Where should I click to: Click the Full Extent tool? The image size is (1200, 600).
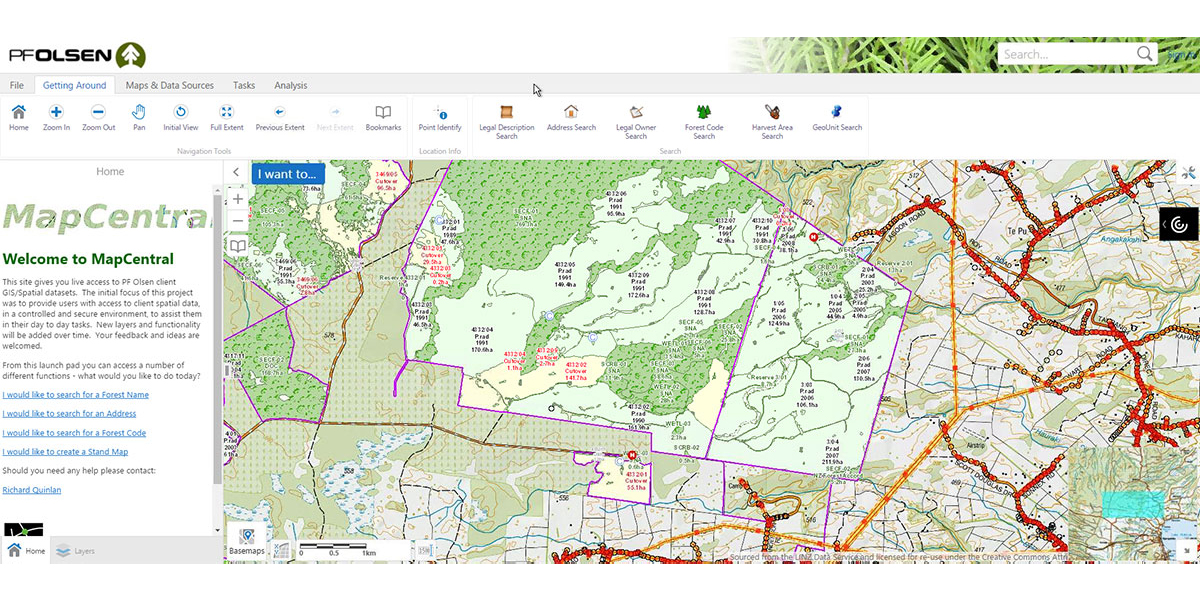point(227,115)
